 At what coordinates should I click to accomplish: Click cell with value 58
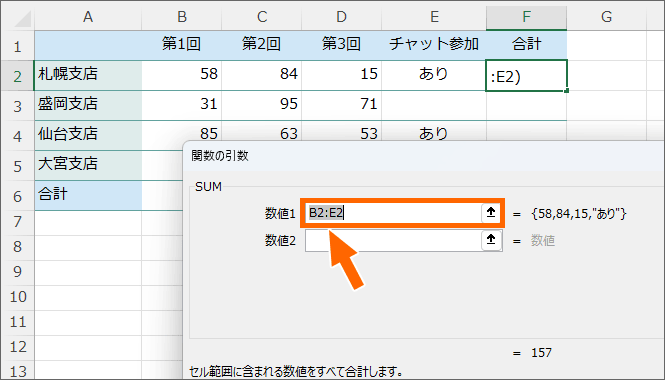pyautogui.click(x=182, y=75)
